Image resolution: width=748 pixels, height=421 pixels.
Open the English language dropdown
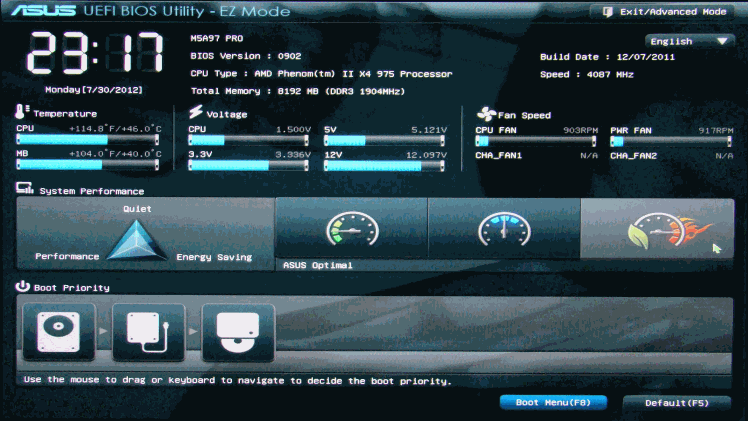pyautogui.click(x=689, y=41)
